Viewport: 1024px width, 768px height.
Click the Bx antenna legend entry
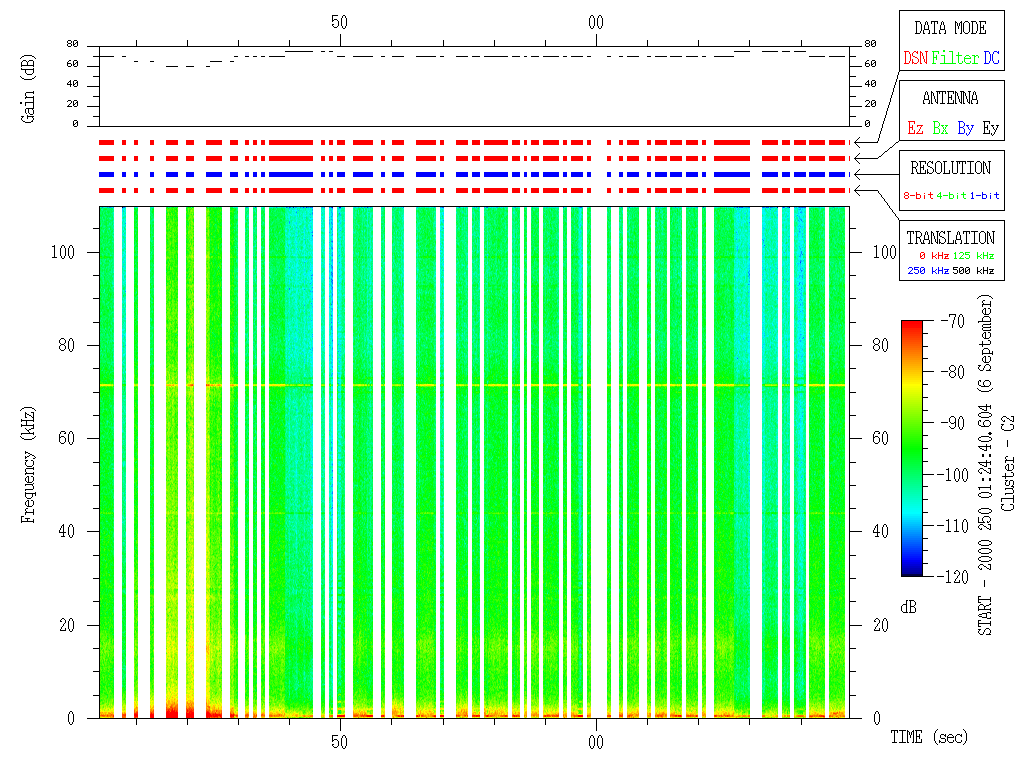pos(940,129)
